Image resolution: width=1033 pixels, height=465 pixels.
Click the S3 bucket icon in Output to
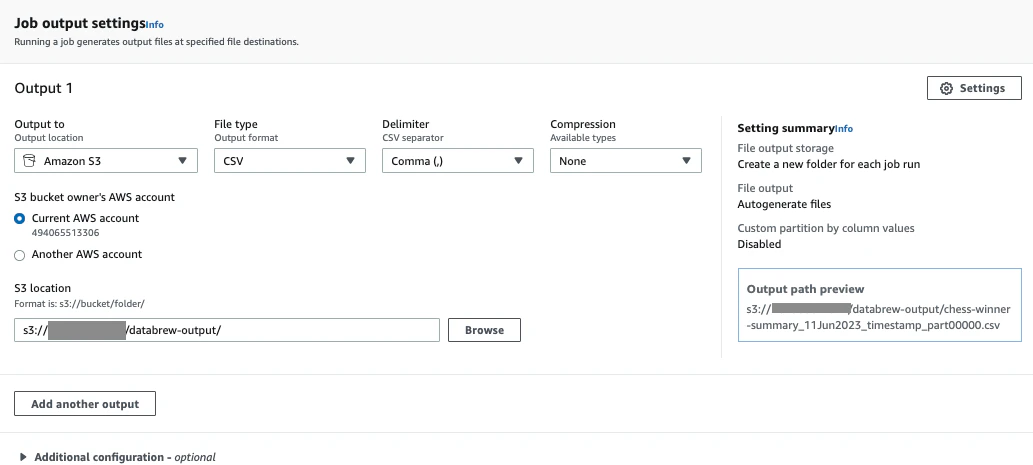(29, 161)
